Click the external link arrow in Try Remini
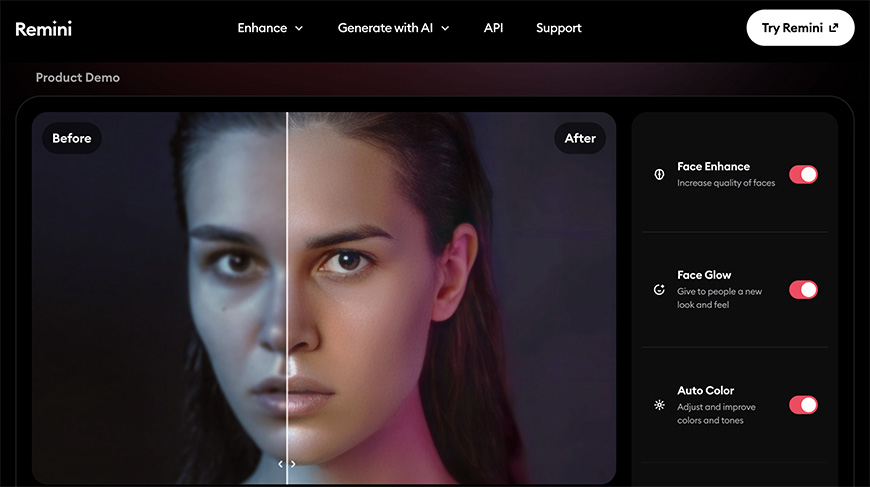The image size is (870, 487). pyautogui.click(x=834, y=28)
